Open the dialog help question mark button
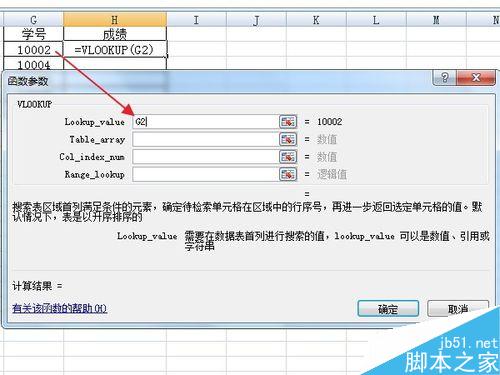The height and width of the screenshot is (375, 500). click(445, 78)
